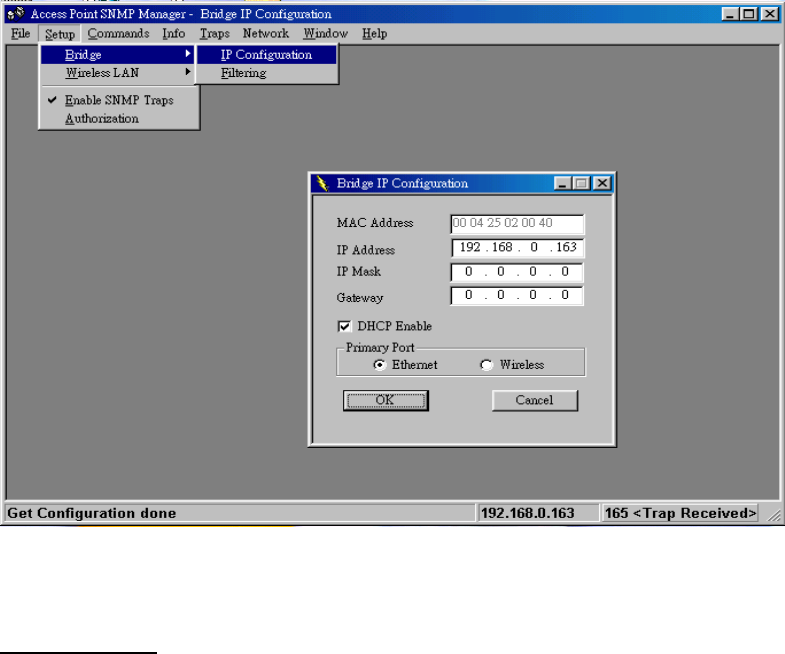Image resolution: width=785 pixels, height=654 pixels.
Task: Select IP Configuration submenu item
Action: coord(266,55)
